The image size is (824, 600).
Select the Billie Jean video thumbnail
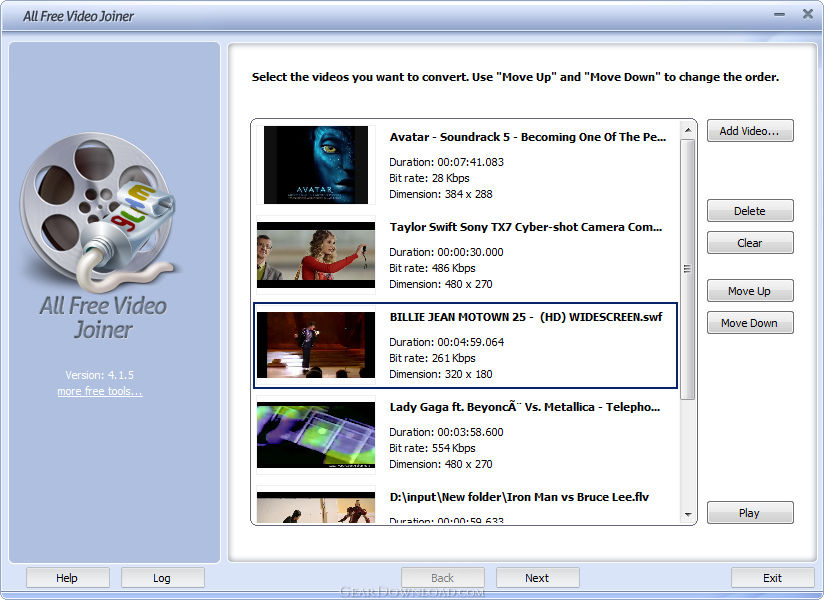tap(316, 345)
